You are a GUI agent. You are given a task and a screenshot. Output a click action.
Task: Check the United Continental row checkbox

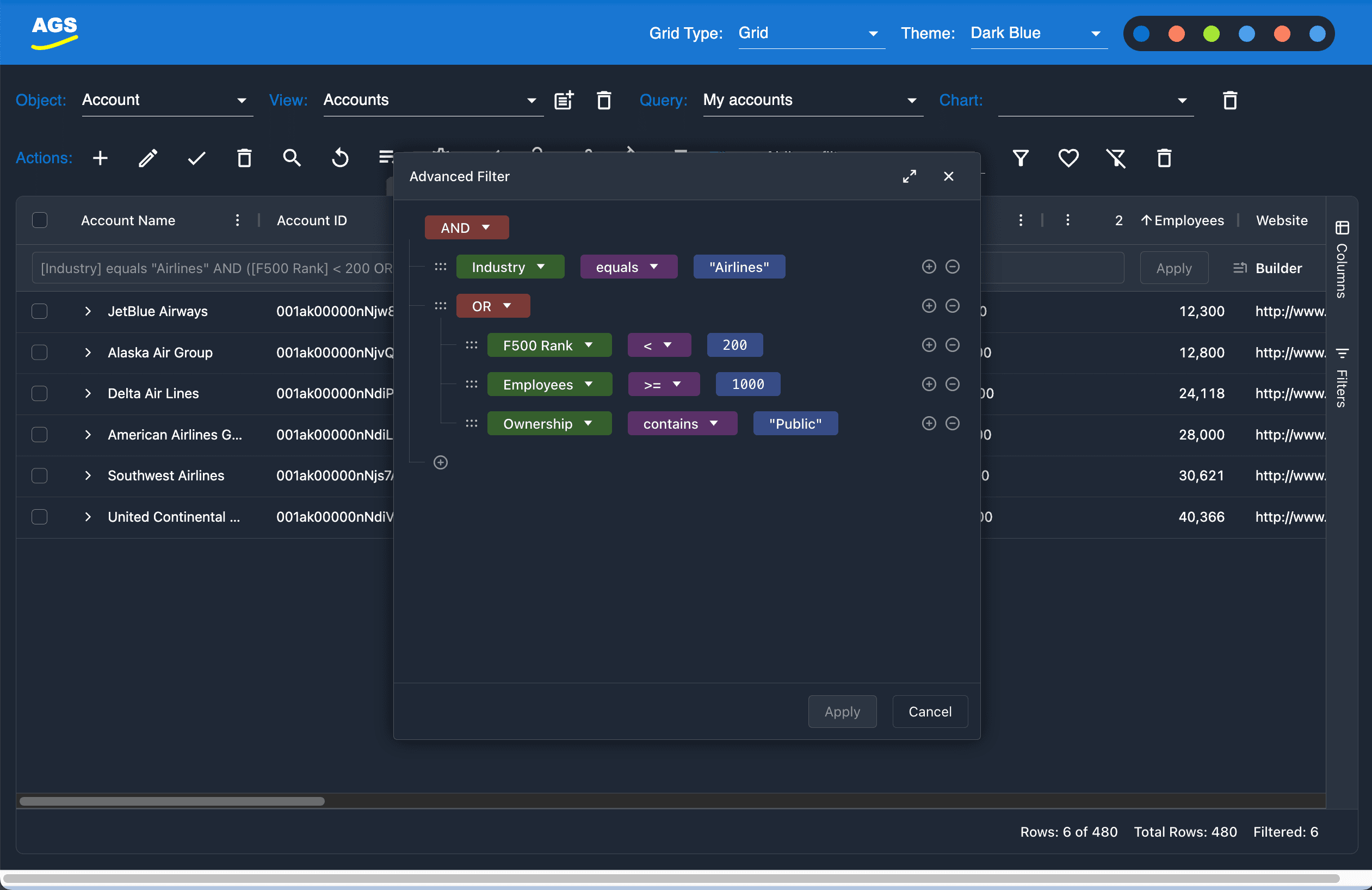click(40, 517)
